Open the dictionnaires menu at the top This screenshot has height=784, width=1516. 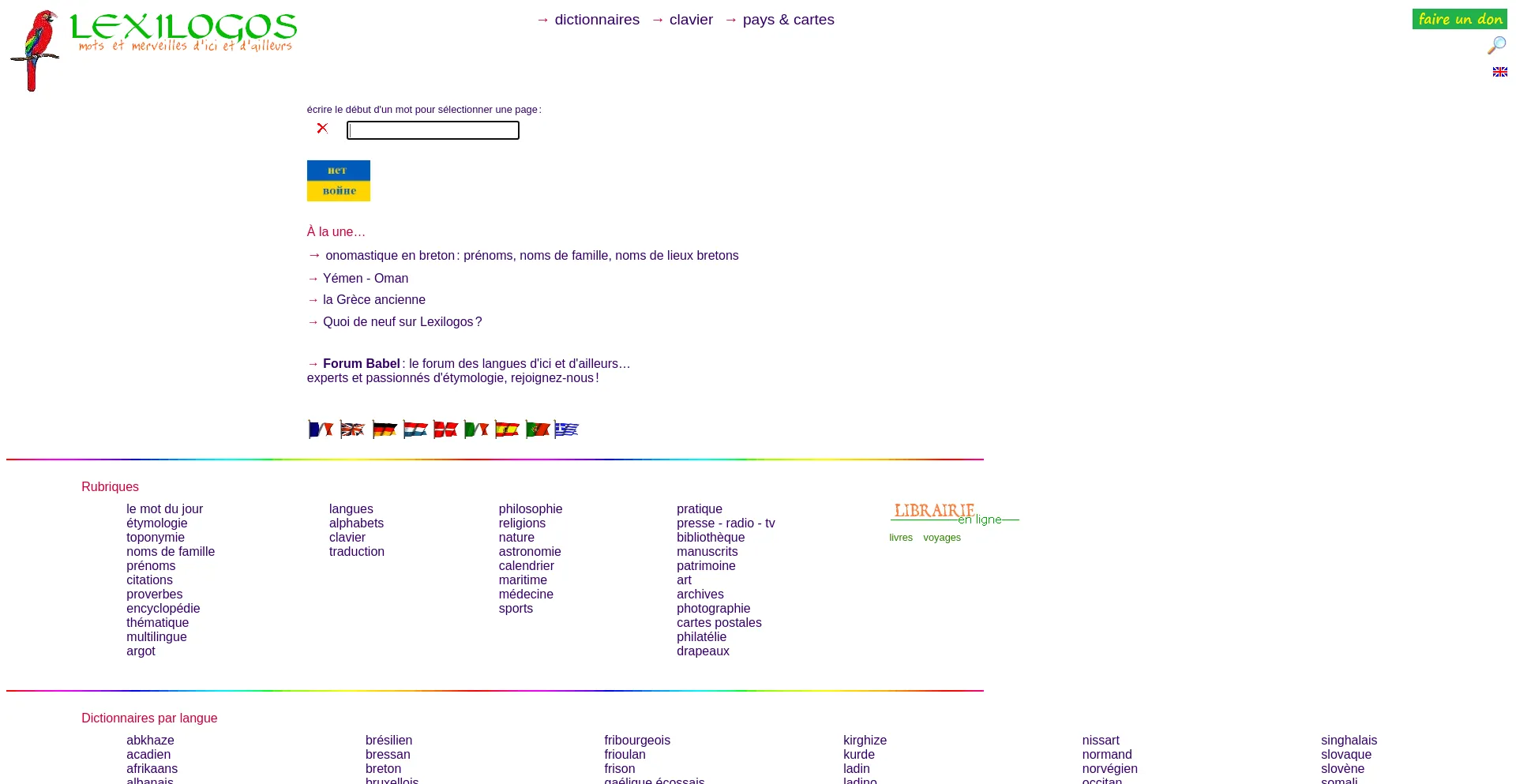coord(596,20)
